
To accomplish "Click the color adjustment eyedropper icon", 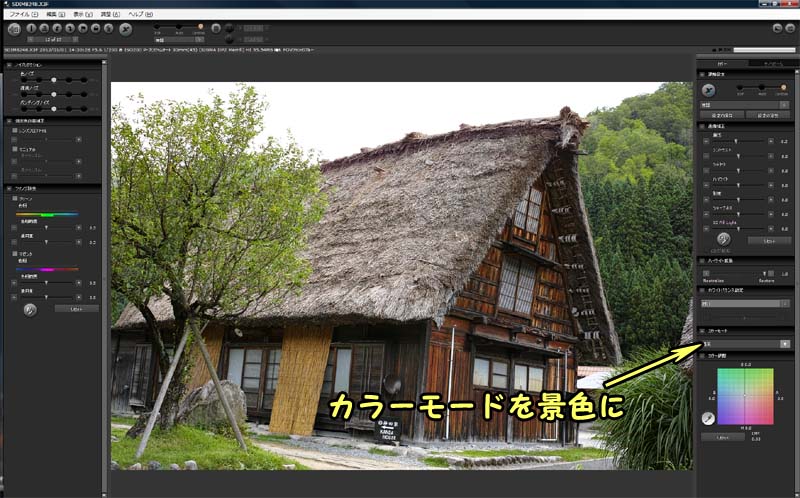I will tap(708, 418).
